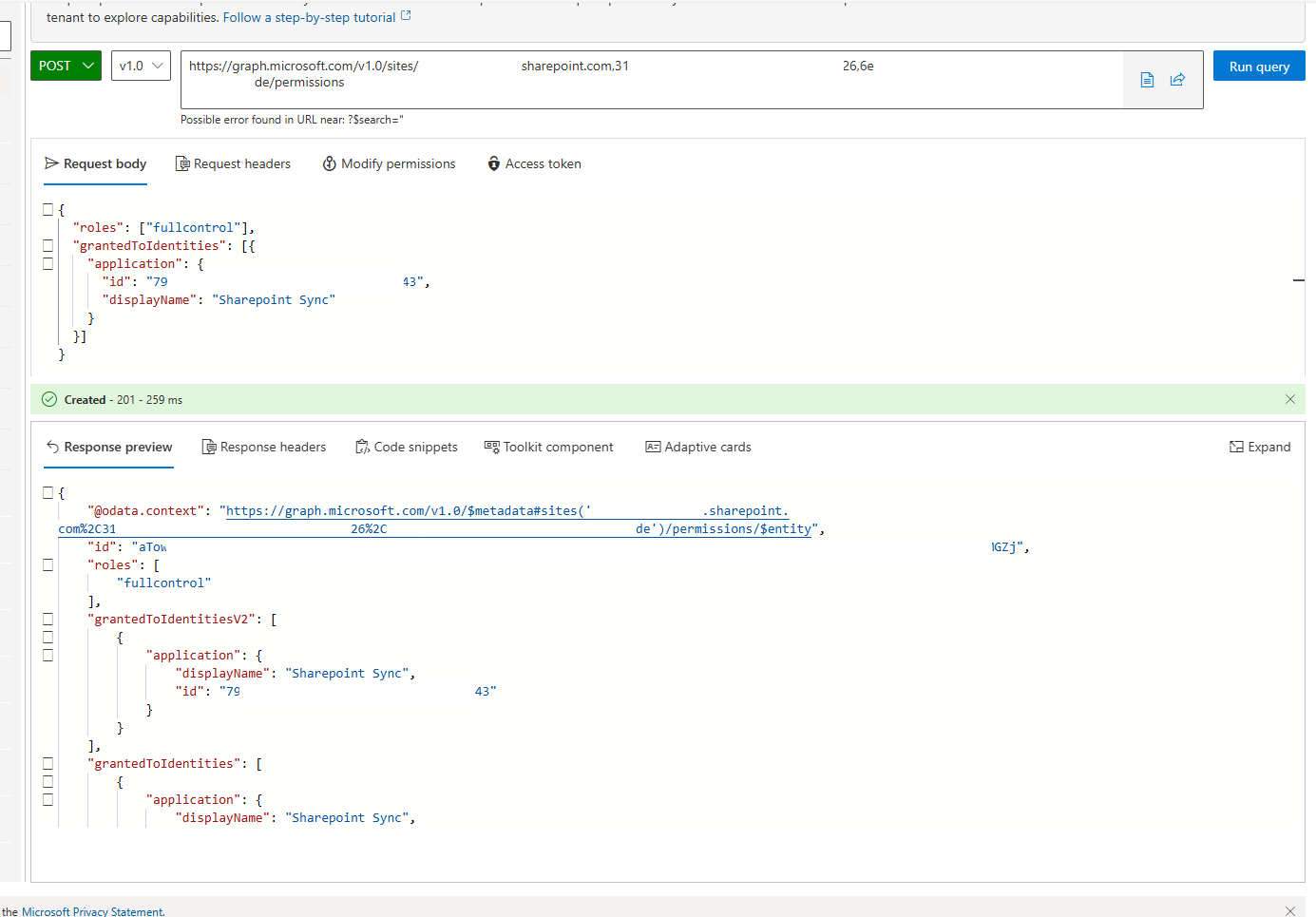
Task: Click the Toolkit component icon
Action: [x=491, y=447]
